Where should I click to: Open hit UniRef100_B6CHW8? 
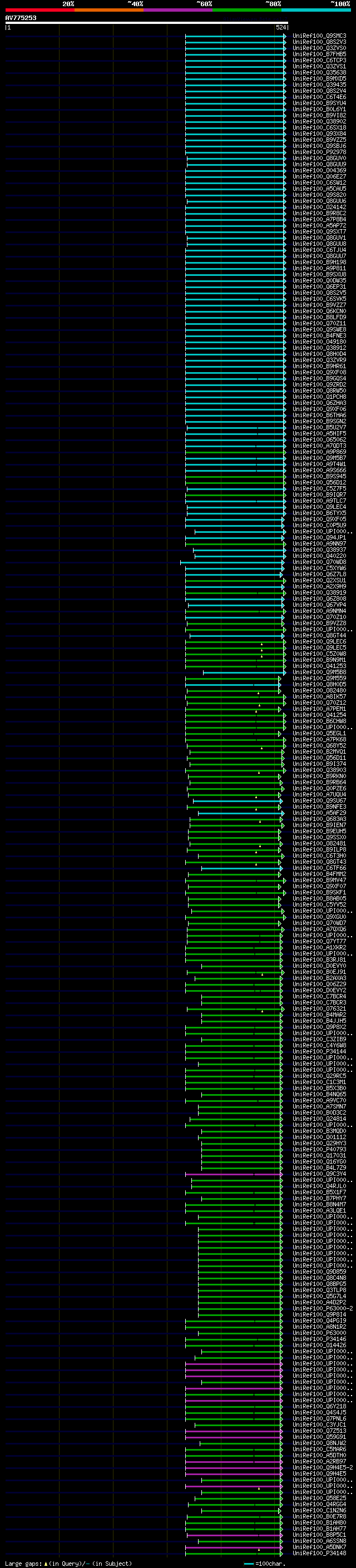[x=319, y=721]
